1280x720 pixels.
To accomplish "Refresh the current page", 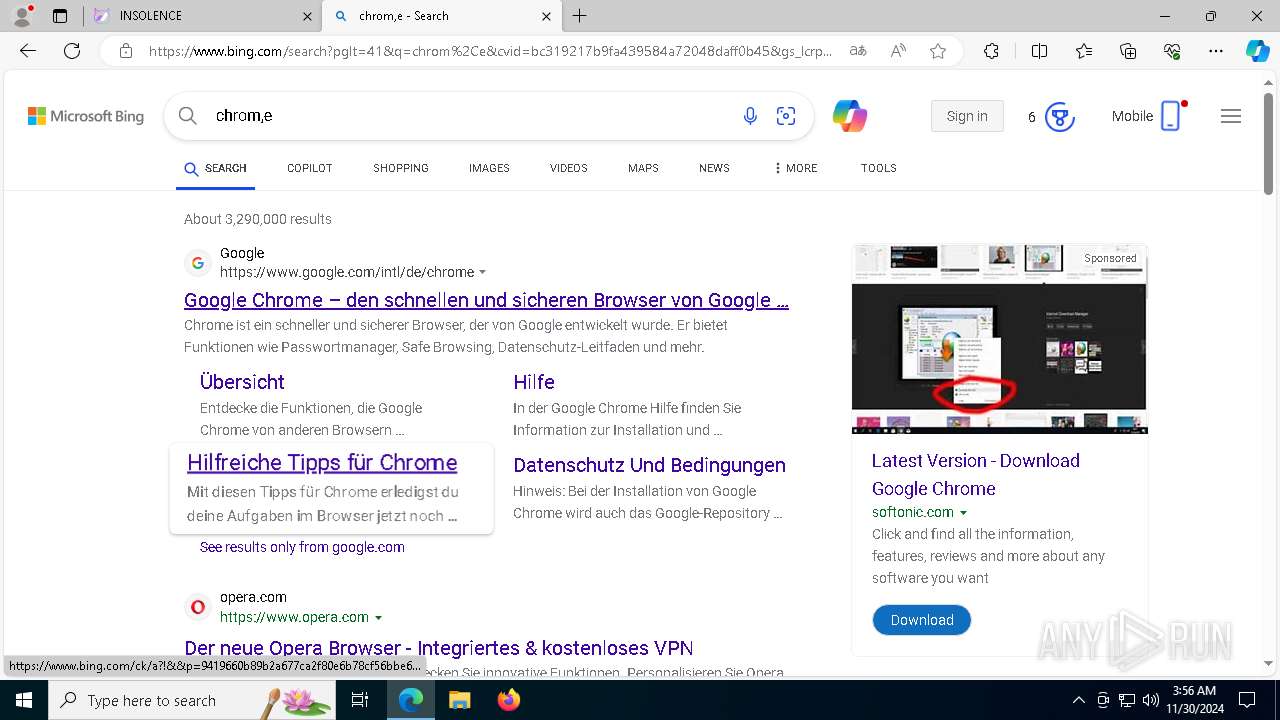I will tap(72, 51).
